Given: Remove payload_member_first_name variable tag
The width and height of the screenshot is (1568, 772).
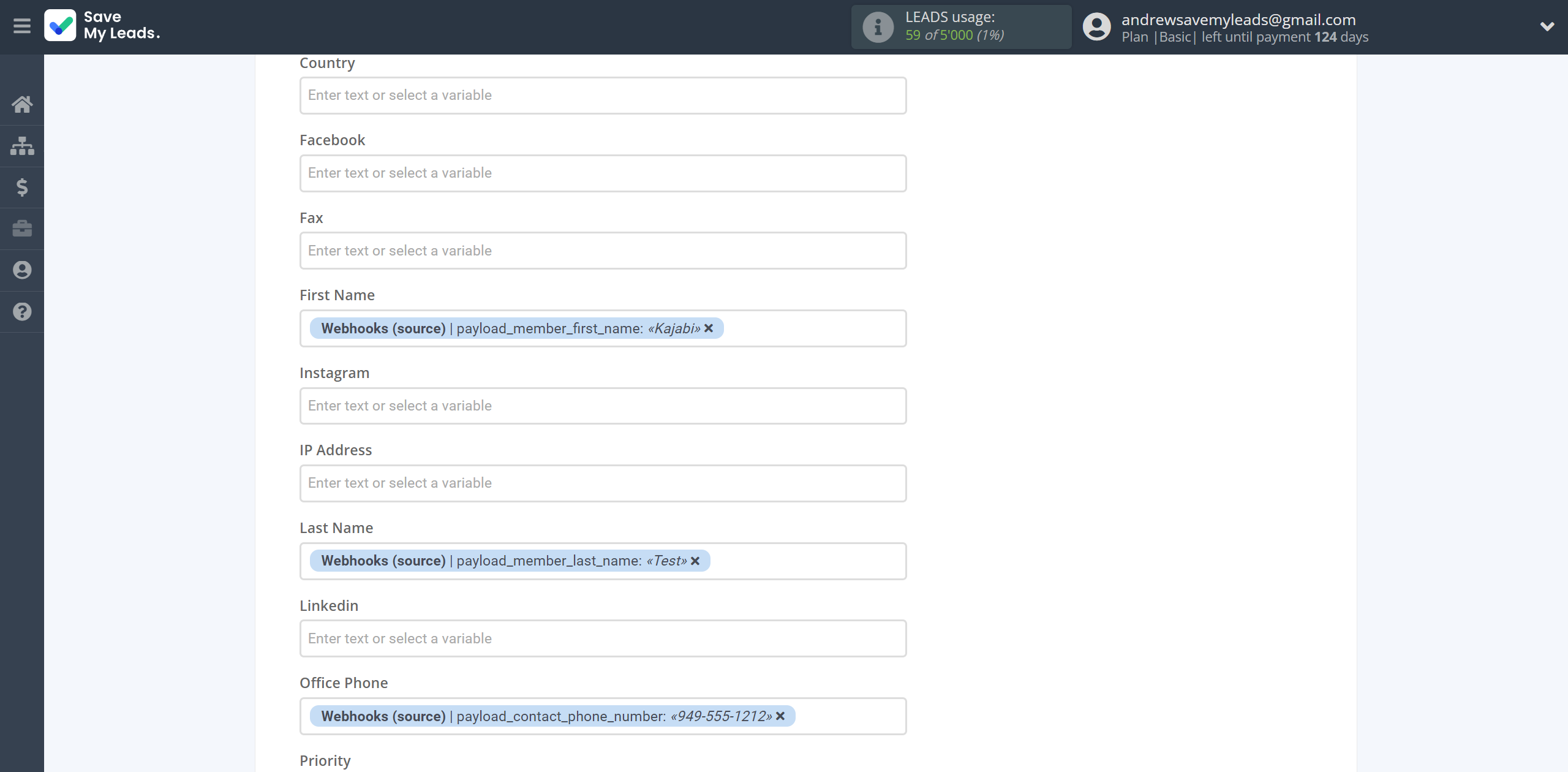Looking at the screenshot, I should [x=709, y=328].
